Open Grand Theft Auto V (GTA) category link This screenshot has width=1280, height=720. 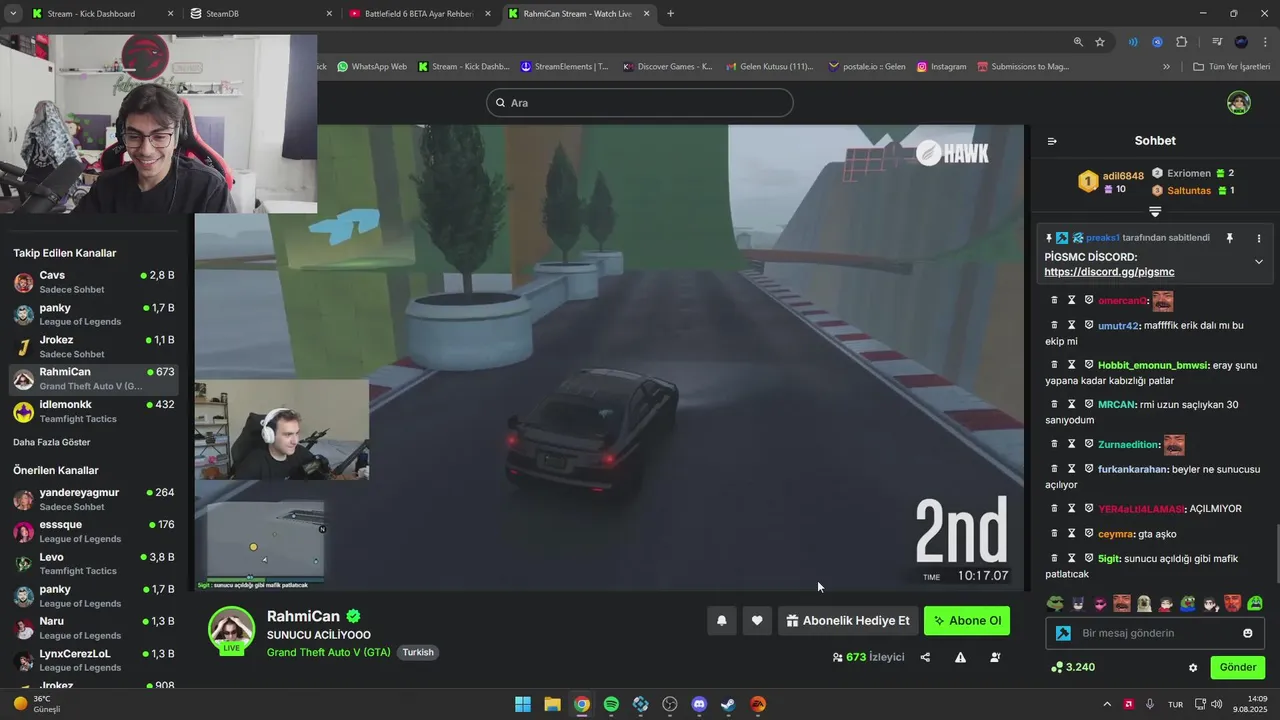point(328,652)
